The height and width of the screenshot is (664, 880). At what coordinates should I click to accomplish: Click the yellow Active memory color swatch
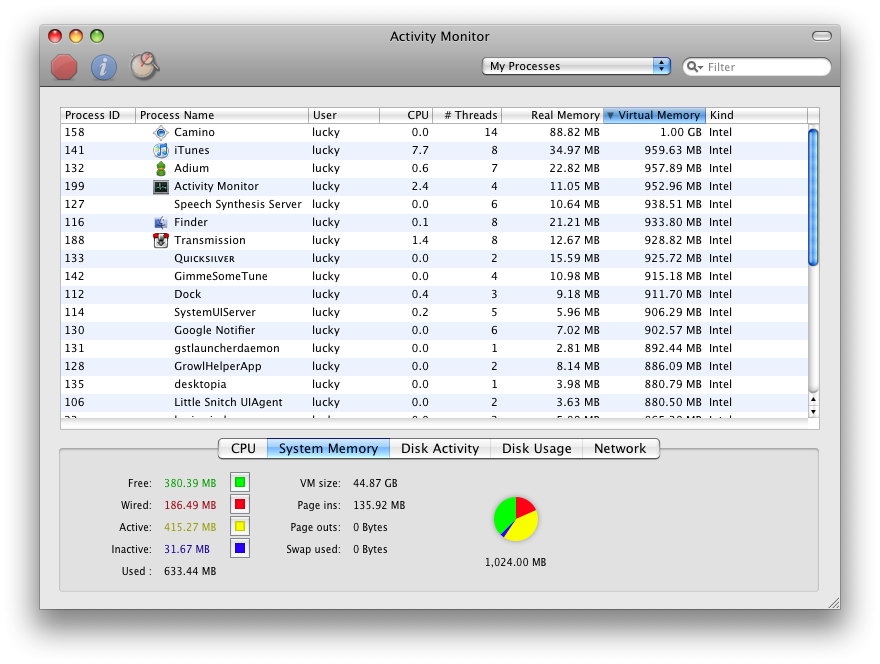(240, 526)
